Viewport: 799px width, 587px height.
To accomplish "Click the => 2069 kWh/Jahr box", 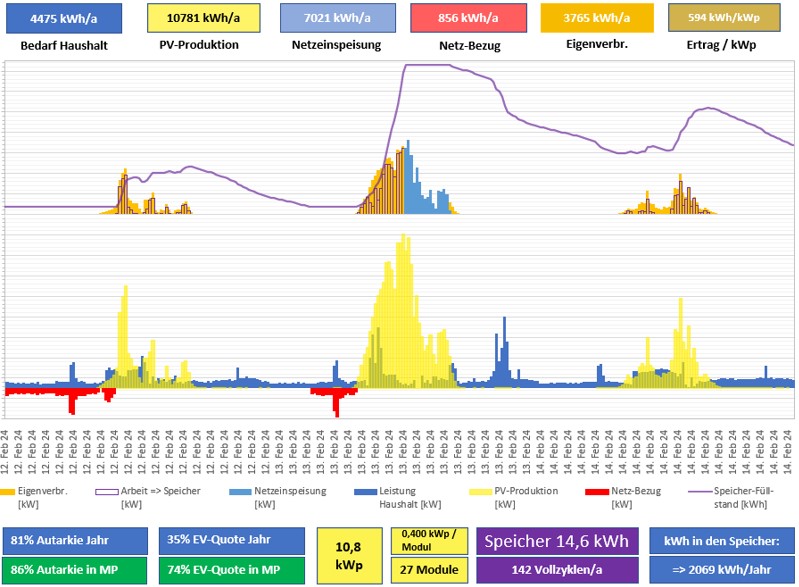I will pos(722,569).
